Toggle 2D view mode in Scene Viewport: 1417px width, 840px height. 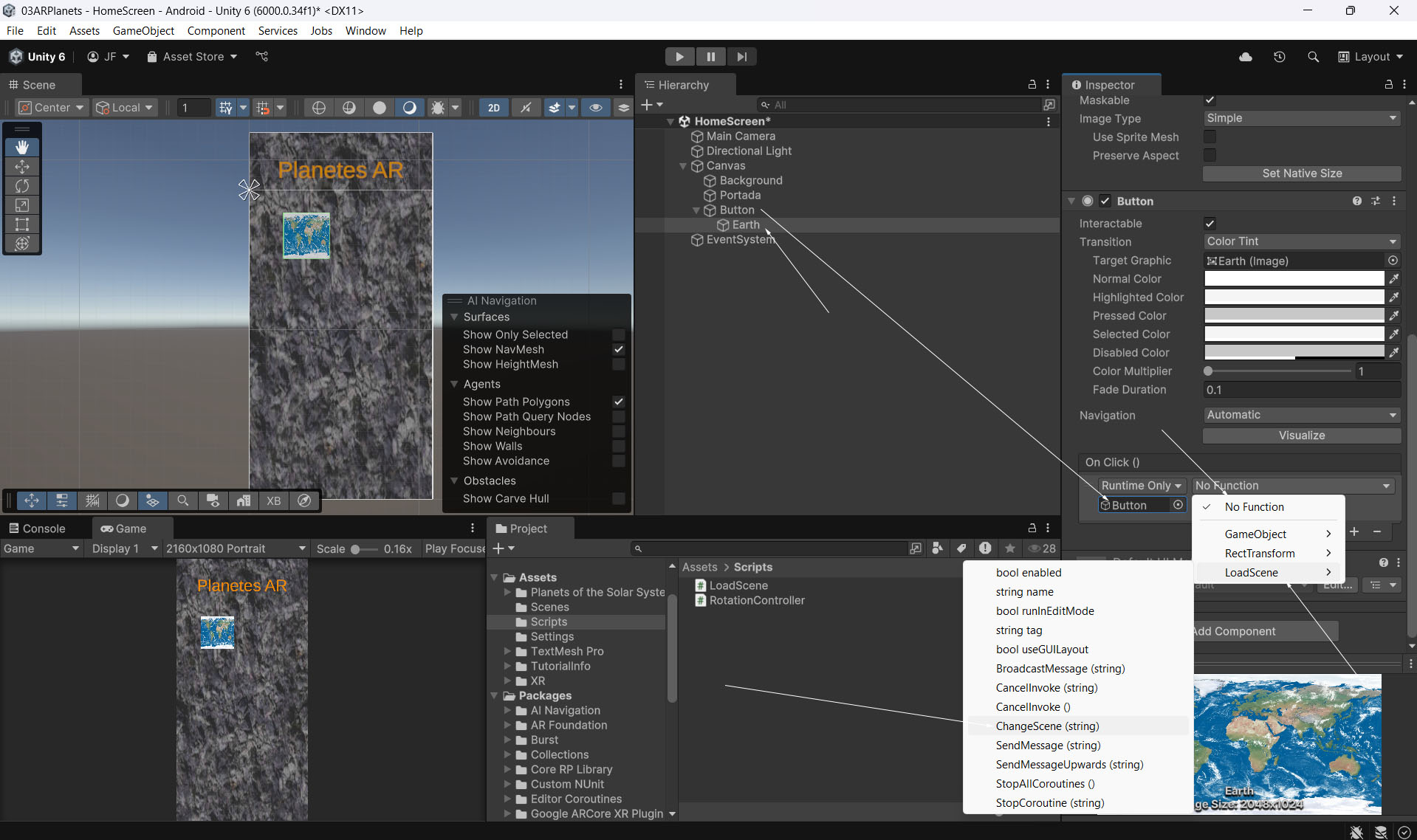[x=493, y=108]
